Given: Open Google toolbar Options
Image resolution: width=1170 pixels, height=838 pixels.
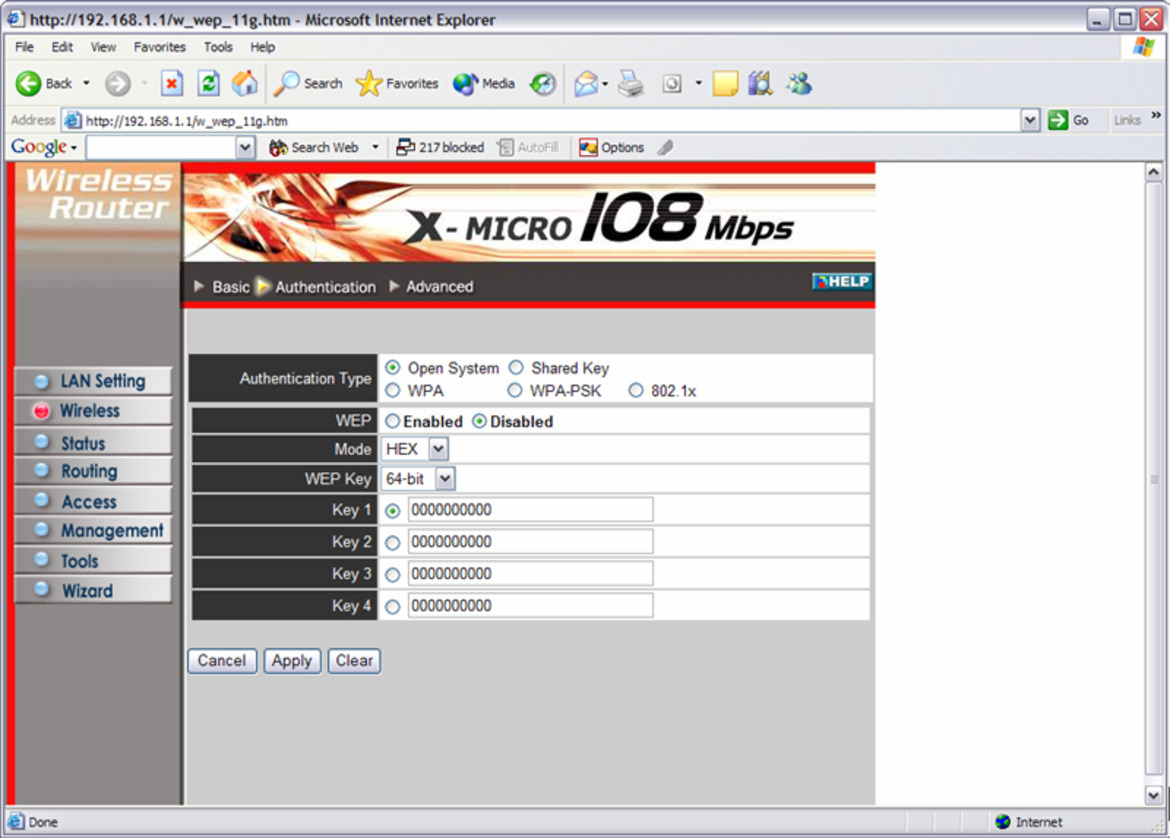Looking at the screenshot, I should pyautogui.click(x=612, y=148).
